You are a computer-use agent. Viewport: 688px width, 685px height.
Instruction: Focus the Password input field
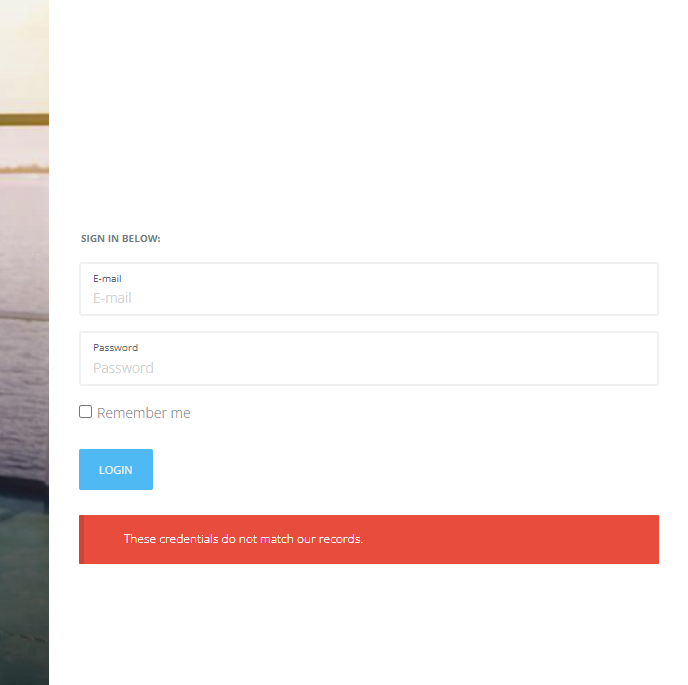pyautogui.click(x=369, y=359)
